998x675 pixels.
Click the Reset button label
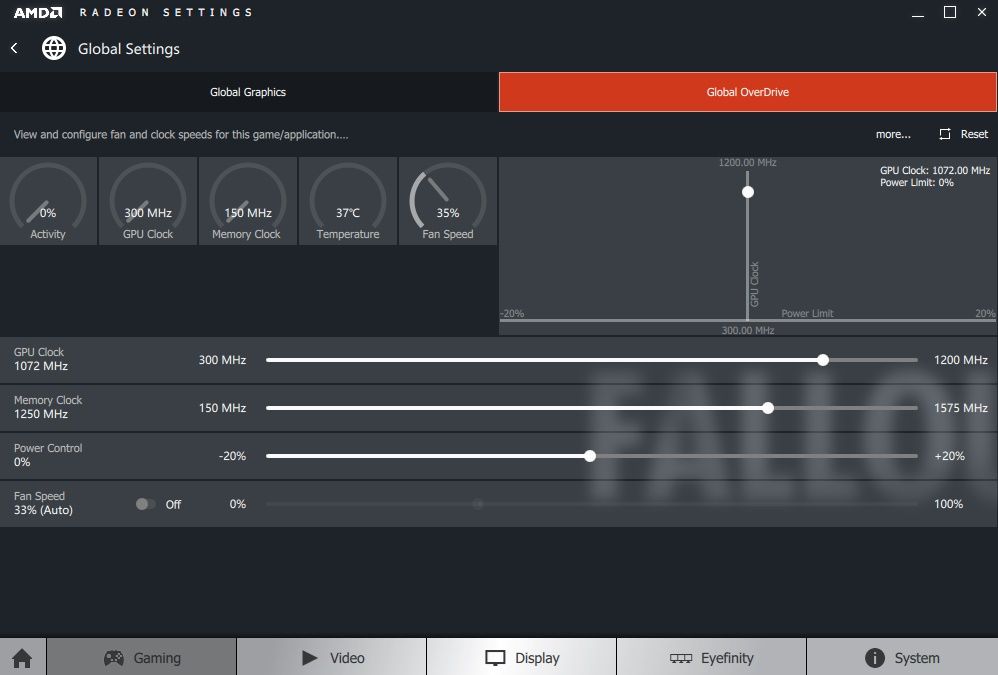point(974,134)
